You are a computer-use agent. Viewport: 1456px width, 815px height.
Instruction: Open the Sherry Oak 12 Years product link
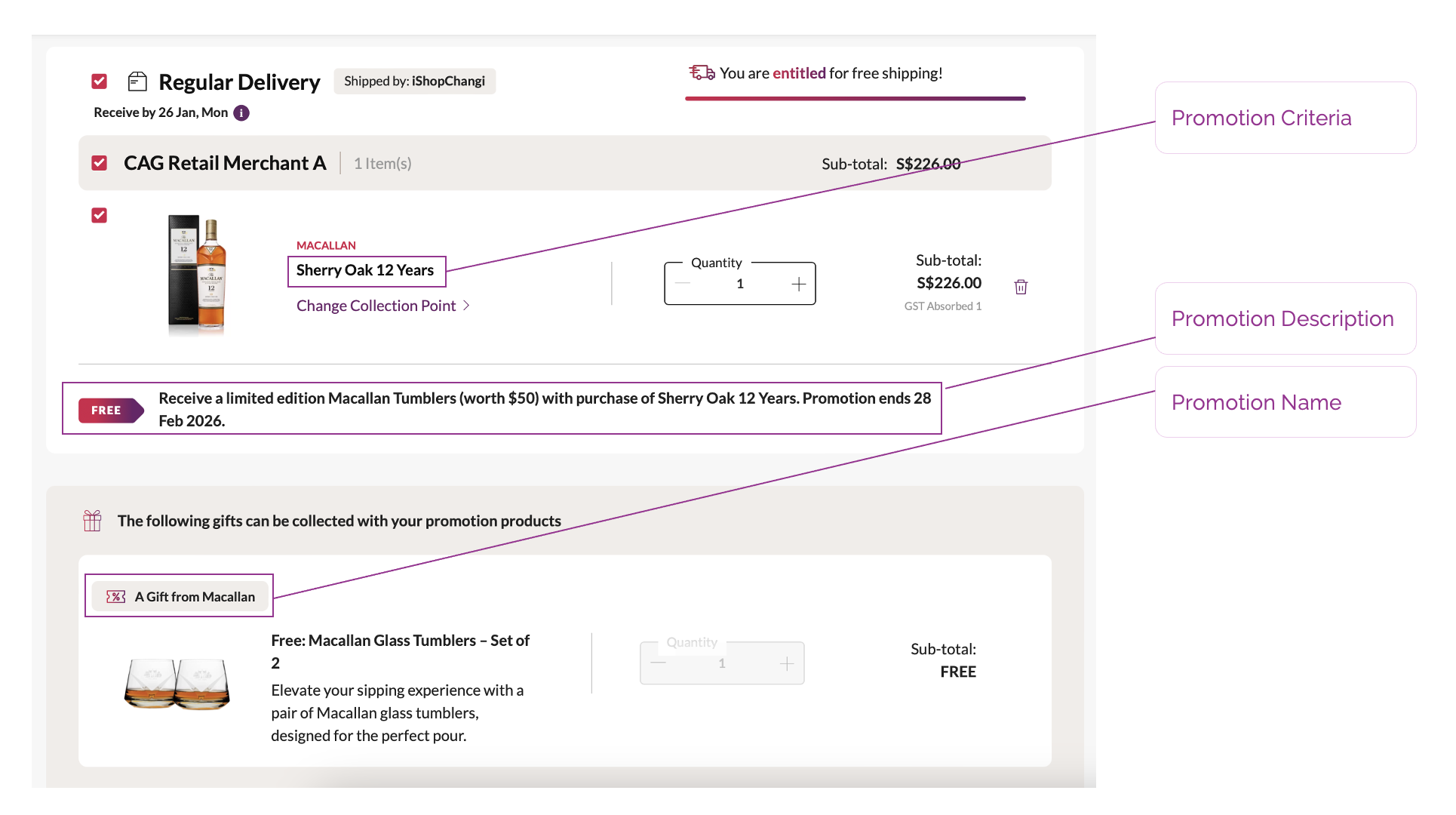(x=365, y=270)
